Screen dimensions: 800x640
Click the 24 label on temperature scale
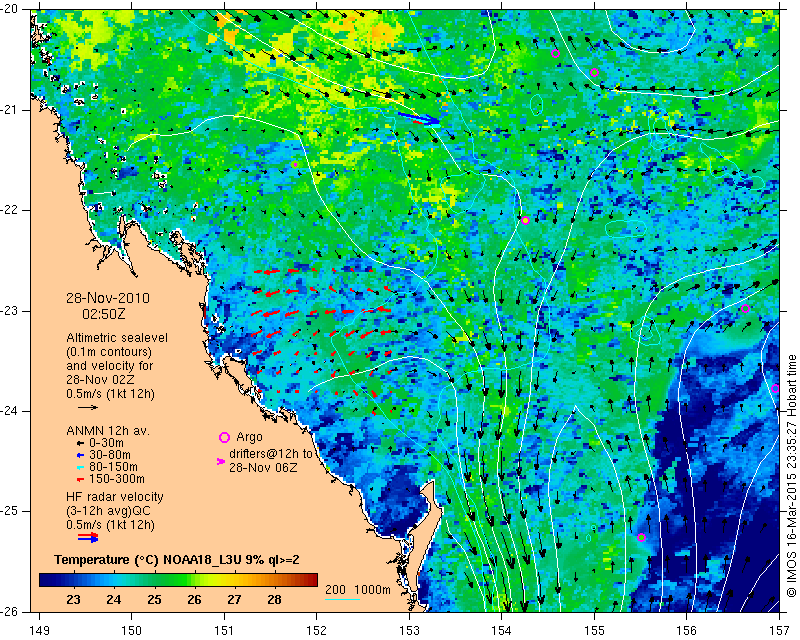[x=114, y=600]
